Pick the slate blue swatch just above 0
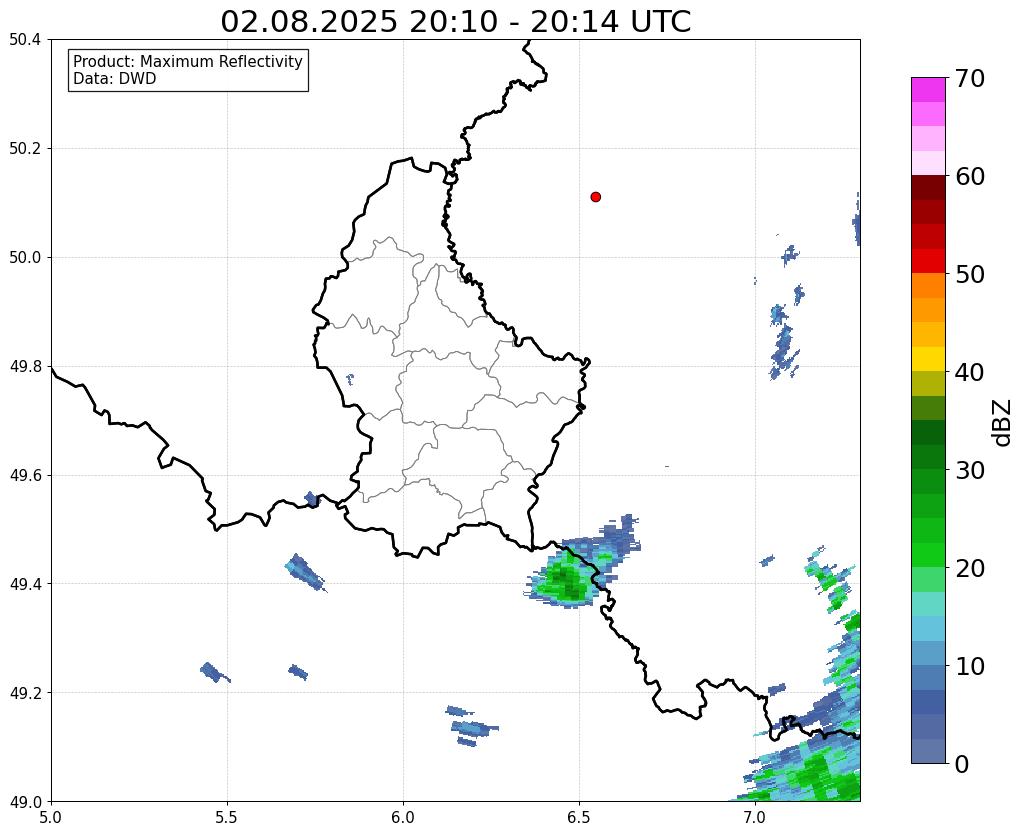 pyautogui.click(x=928, y=750)
